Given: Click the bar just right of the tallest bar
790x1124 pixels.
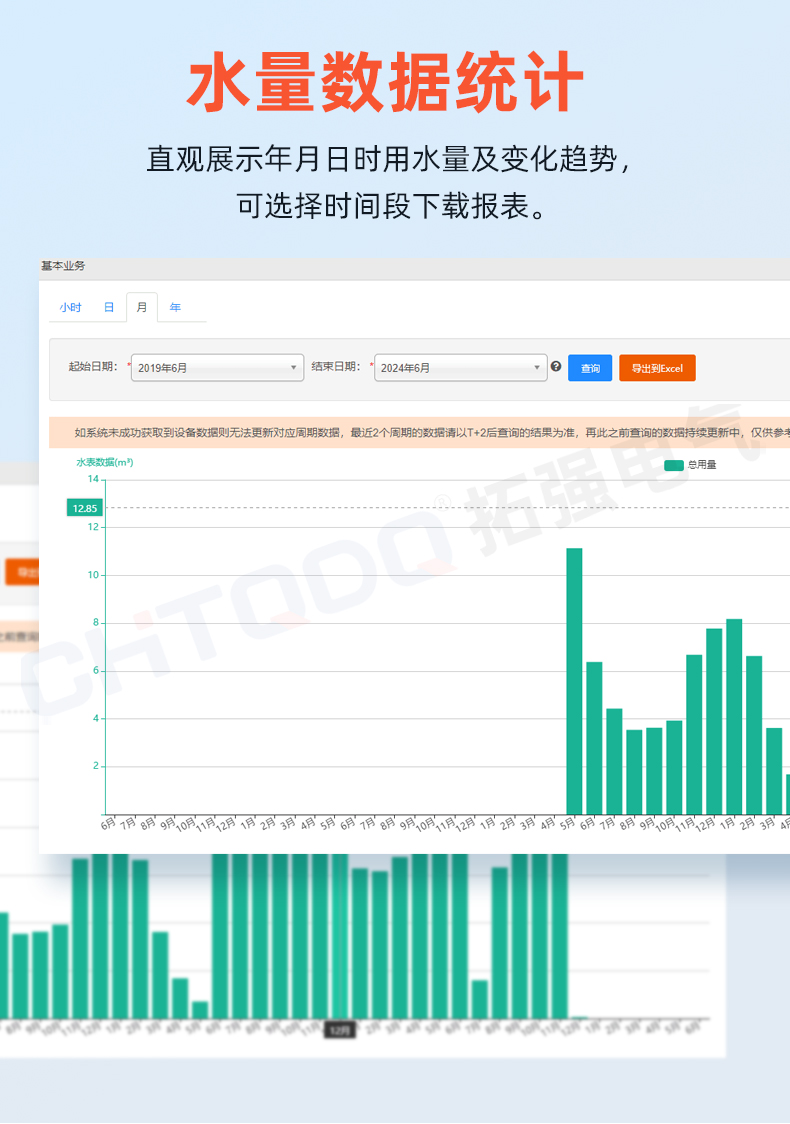Looking at the screenshot, I should (x=594, y=737).
